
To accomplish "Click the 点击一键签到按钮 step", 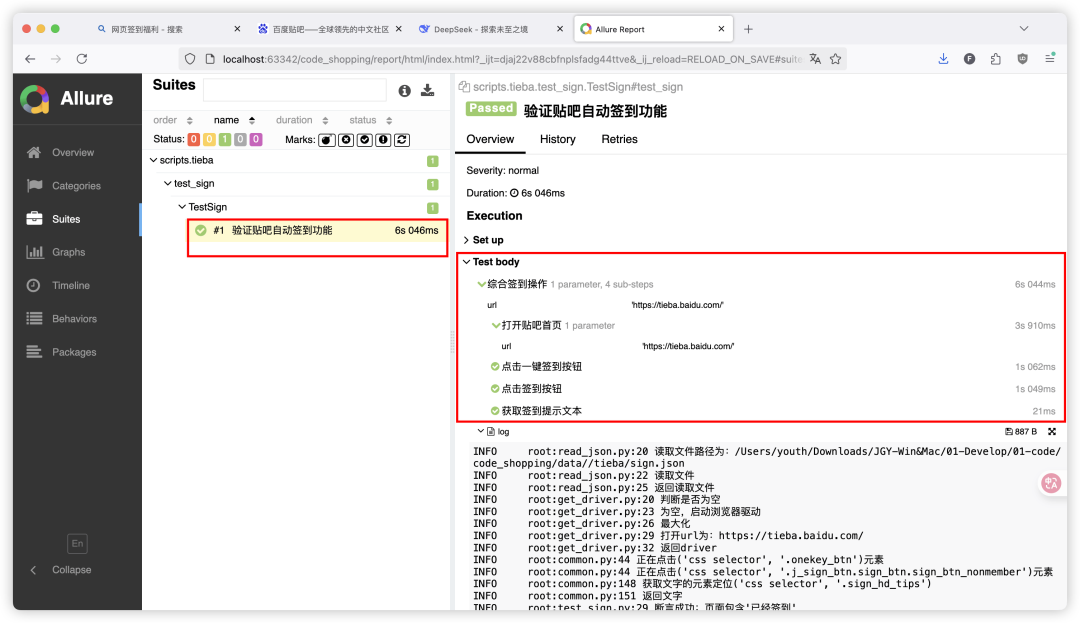I will pyautogui.click(x=541, y=367).
